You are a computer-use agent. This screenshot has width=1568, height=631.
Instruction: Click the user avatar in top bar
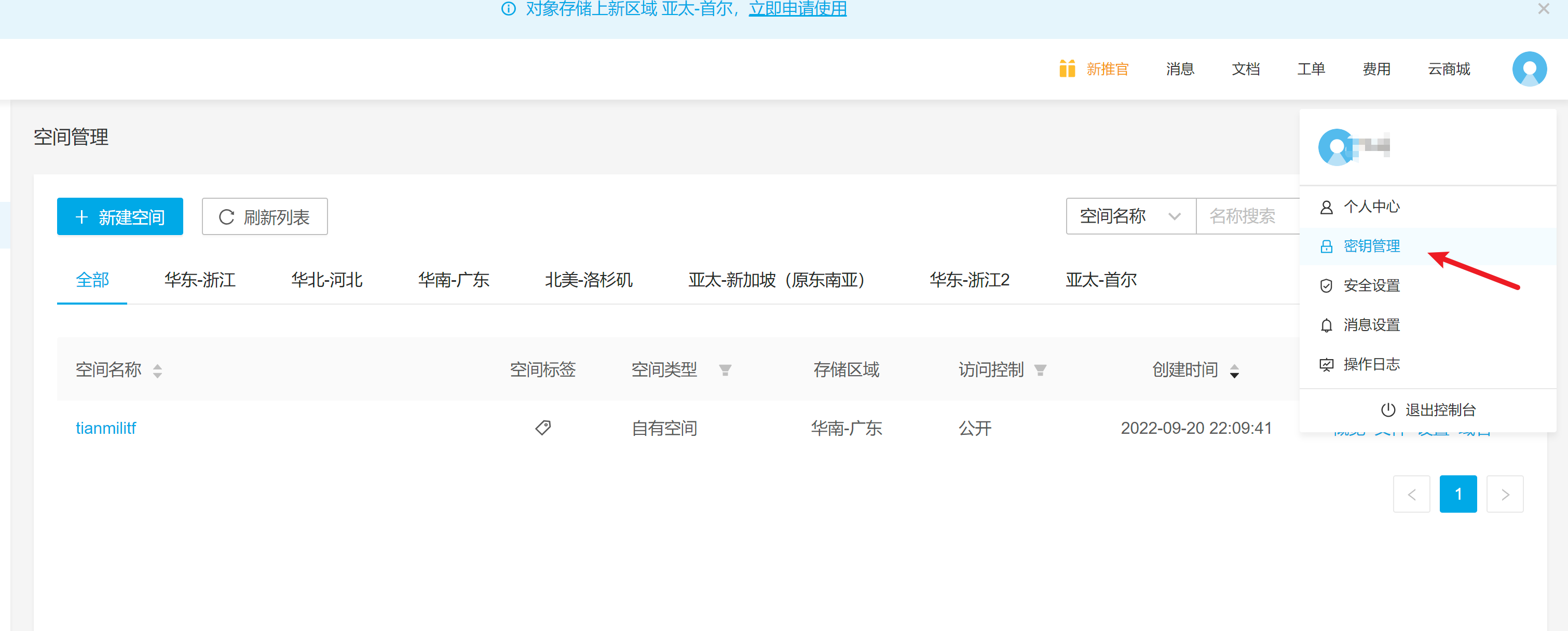click(x=1529, y=69)
